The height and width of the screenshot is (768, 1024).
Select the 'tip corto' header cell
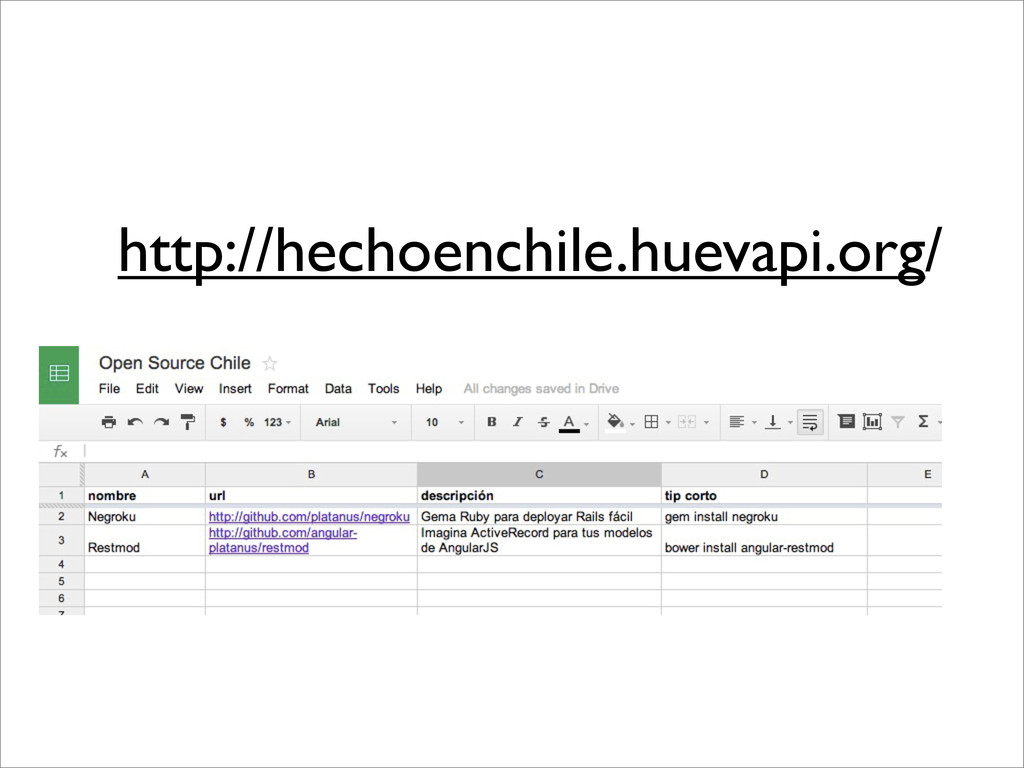tap(764, 495)
